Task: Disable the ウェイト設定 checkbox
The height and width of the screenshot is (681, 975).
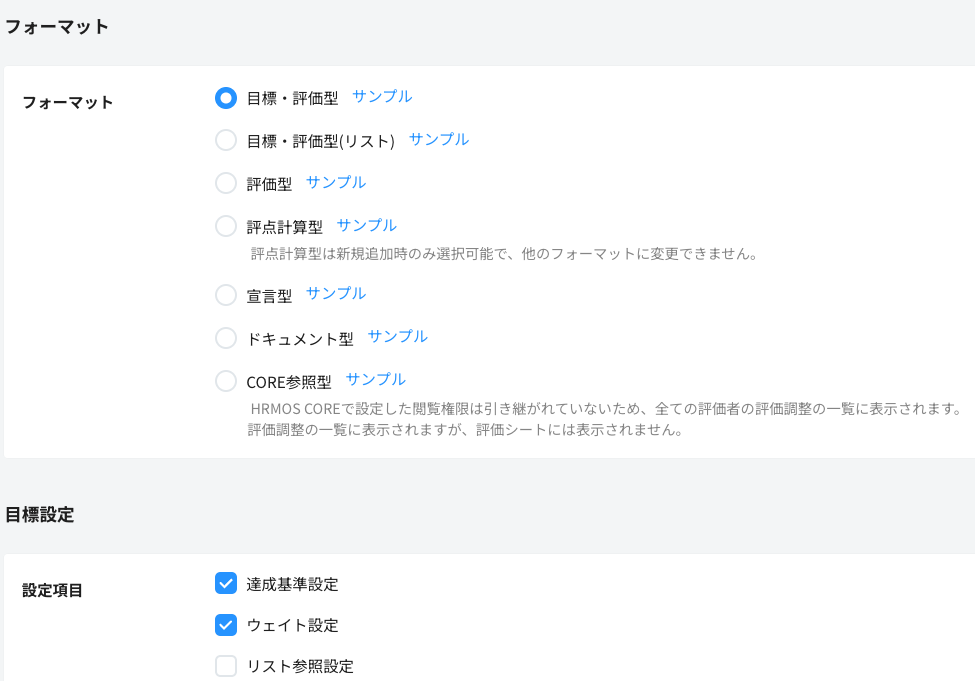Action: click(226, 625)
